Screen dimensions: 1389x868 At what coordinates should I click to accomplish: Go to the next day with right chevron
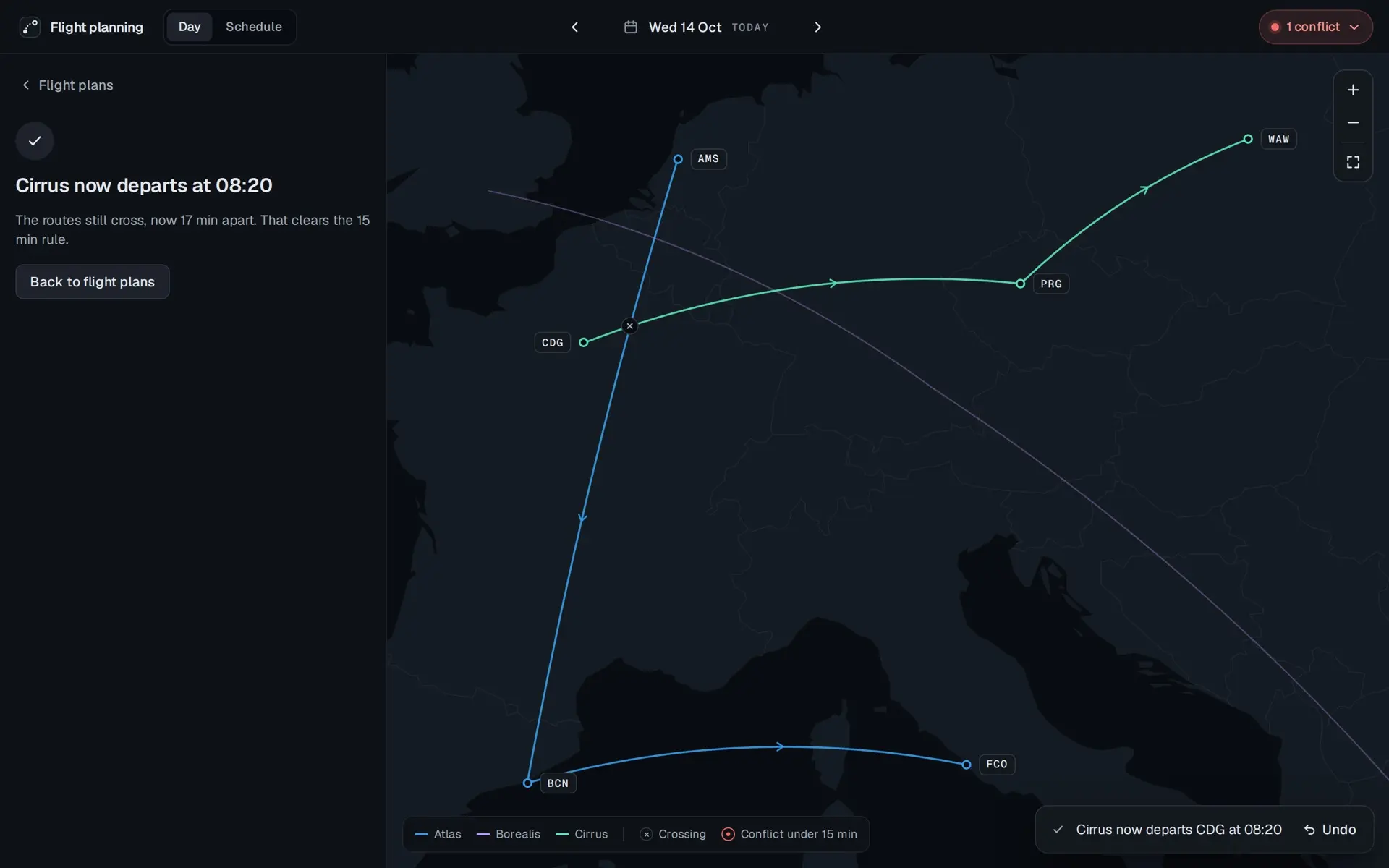817,27
